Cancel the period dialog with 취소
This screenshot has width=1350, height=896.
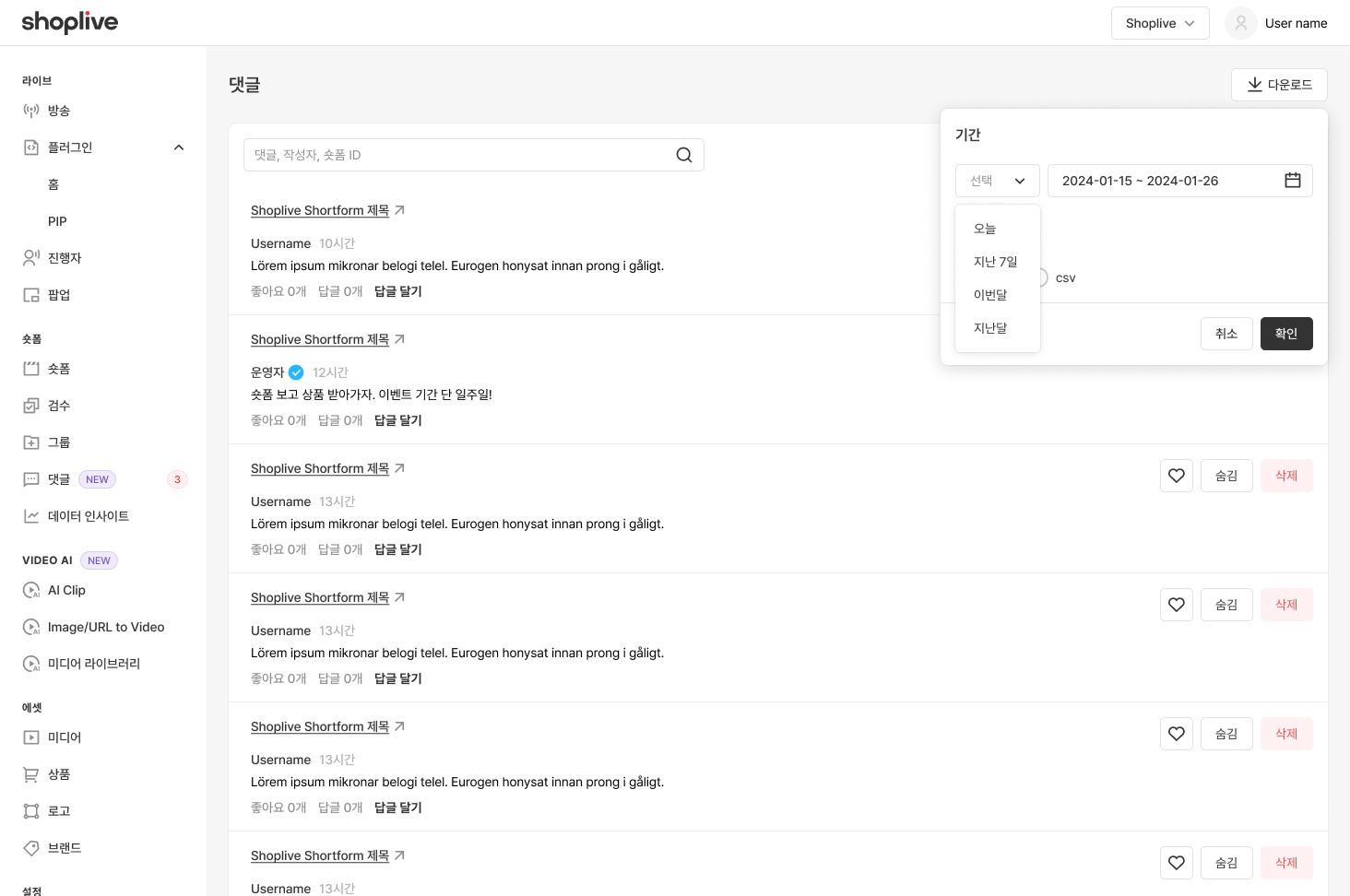[1226, 334]
